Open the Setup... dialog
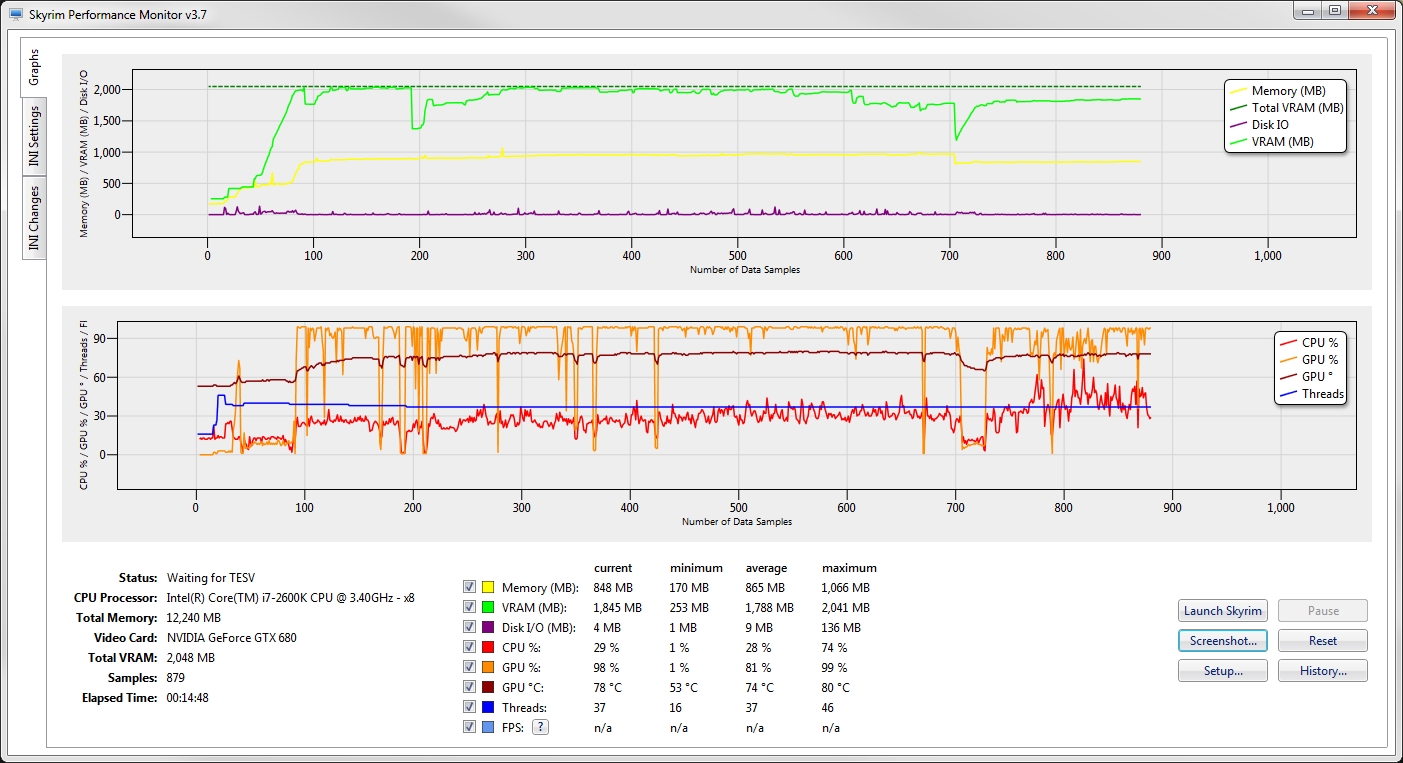 coord(1223,671)
